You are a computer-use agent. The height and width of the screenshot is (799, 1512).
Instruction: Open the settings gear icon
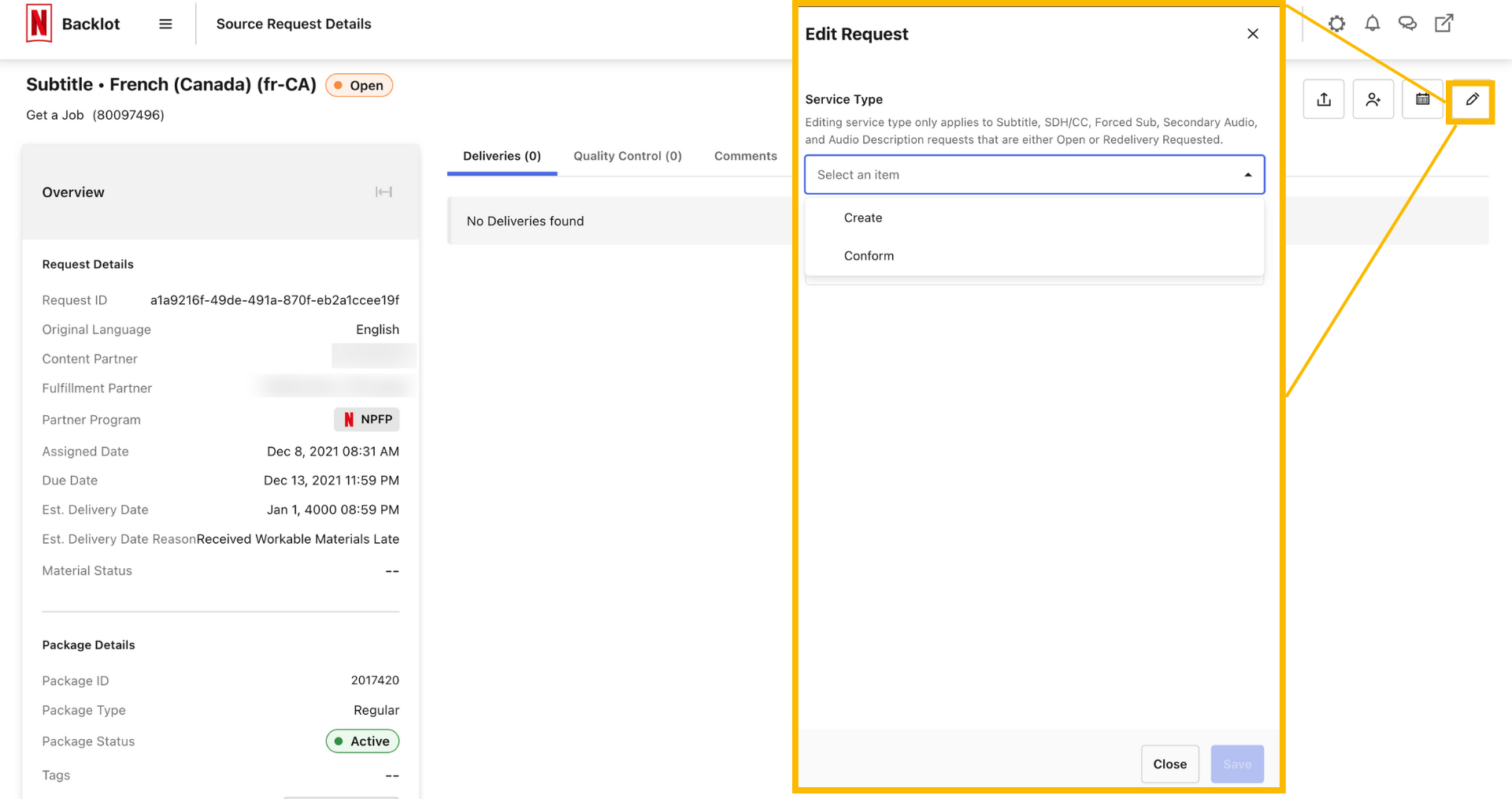pyautogui.click(x=1336, y=24)
